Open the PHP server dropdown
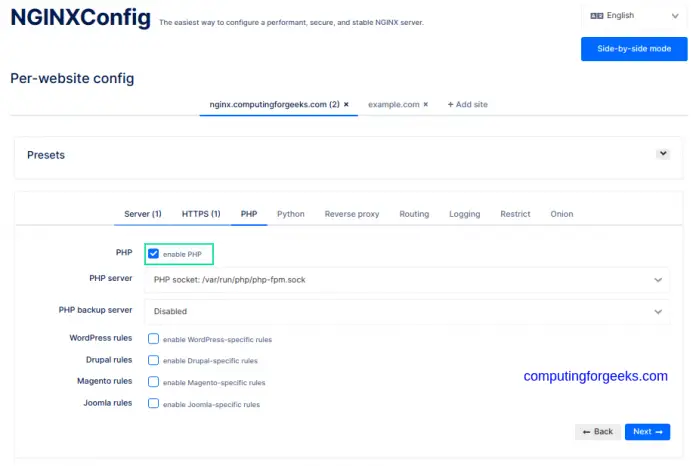Screen dimensions: 696x466 click(407, 280)
